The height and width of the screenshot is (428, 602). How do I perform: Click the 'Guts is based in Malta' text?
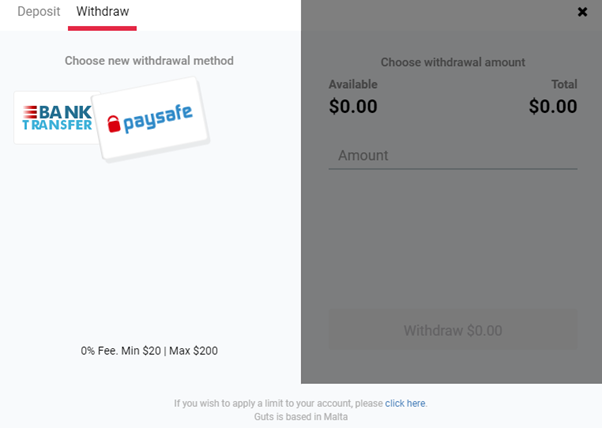300,417
